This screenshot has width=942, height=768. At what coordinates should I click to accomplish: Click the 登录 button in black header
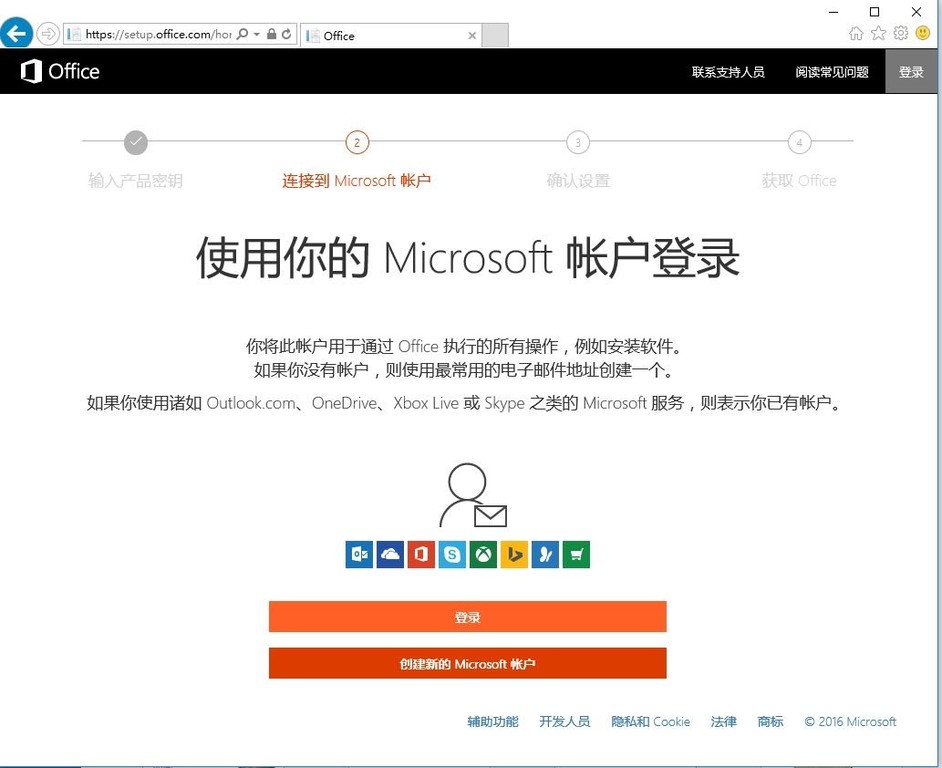click(911, 72)
